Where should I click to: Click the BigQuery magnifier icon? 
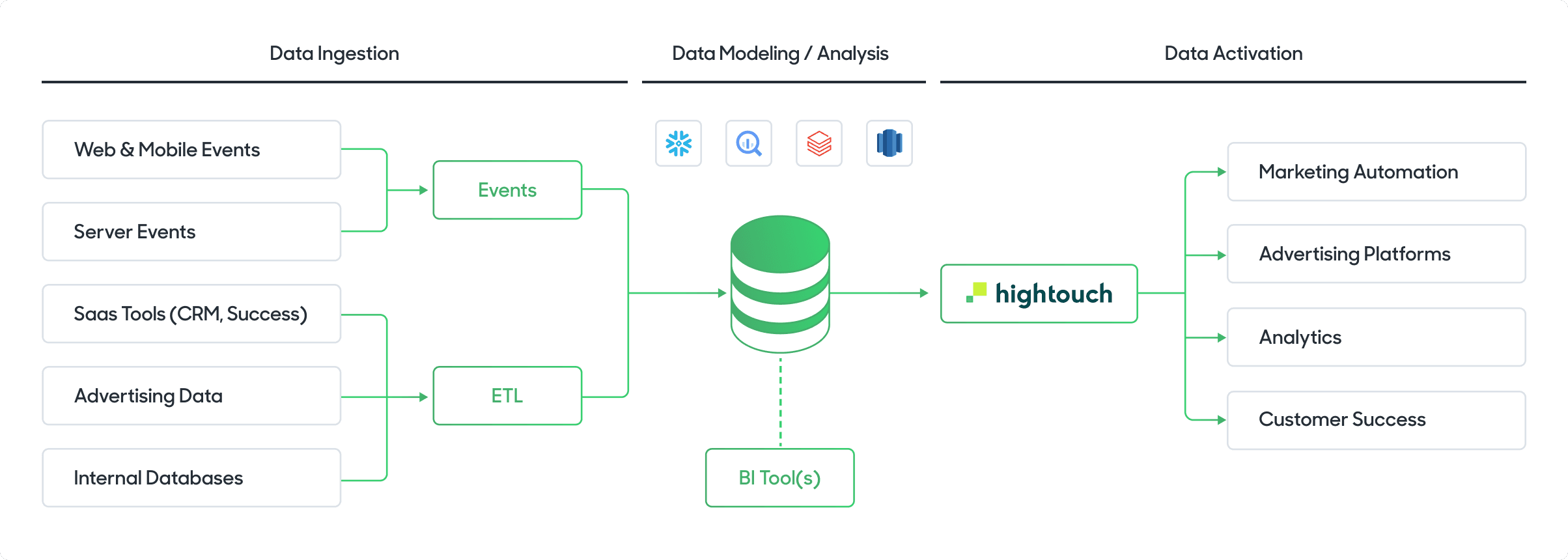point(749,143)
